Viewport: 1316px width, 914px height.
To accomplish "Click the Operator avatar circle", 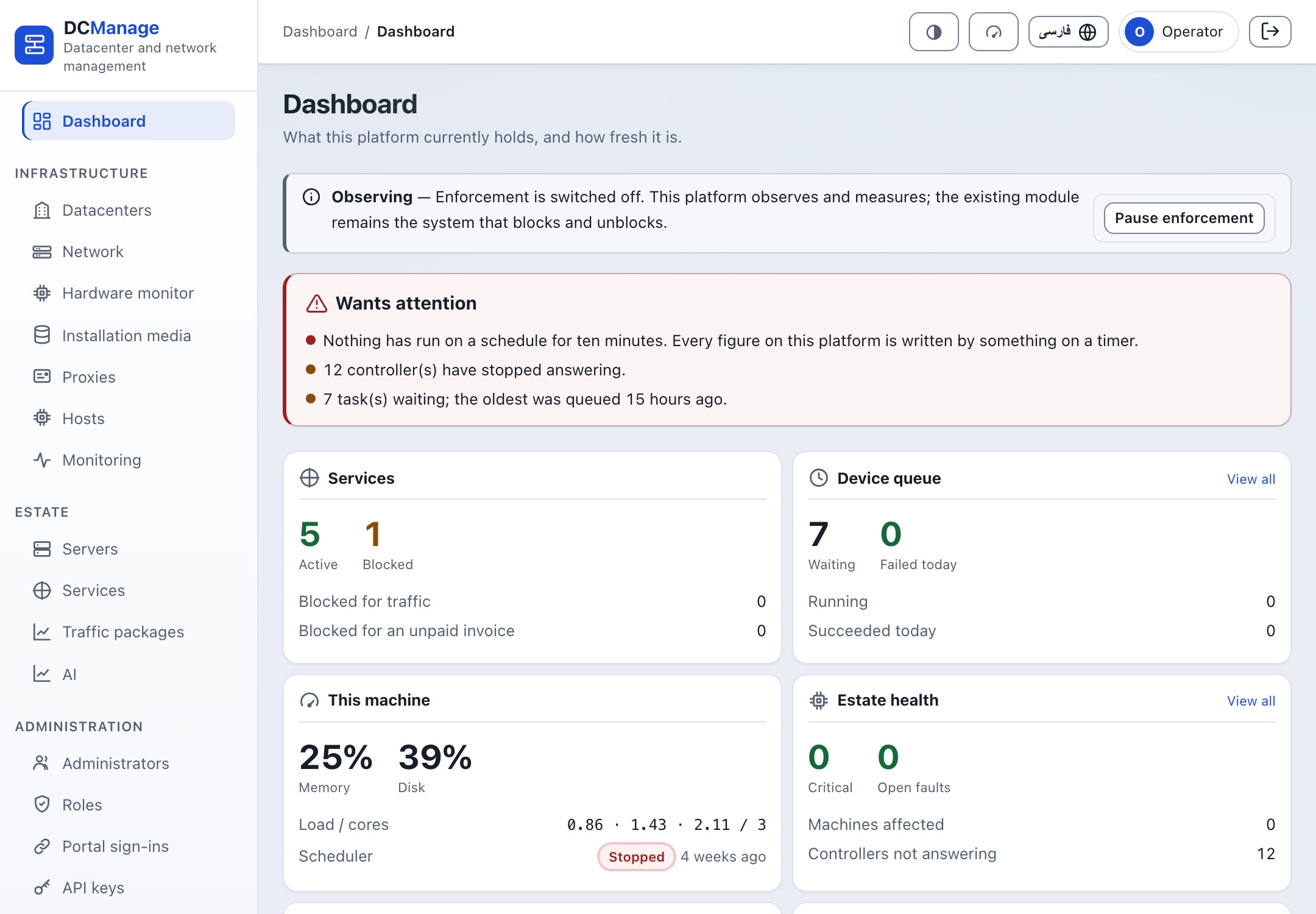I will coord(1139,32).
